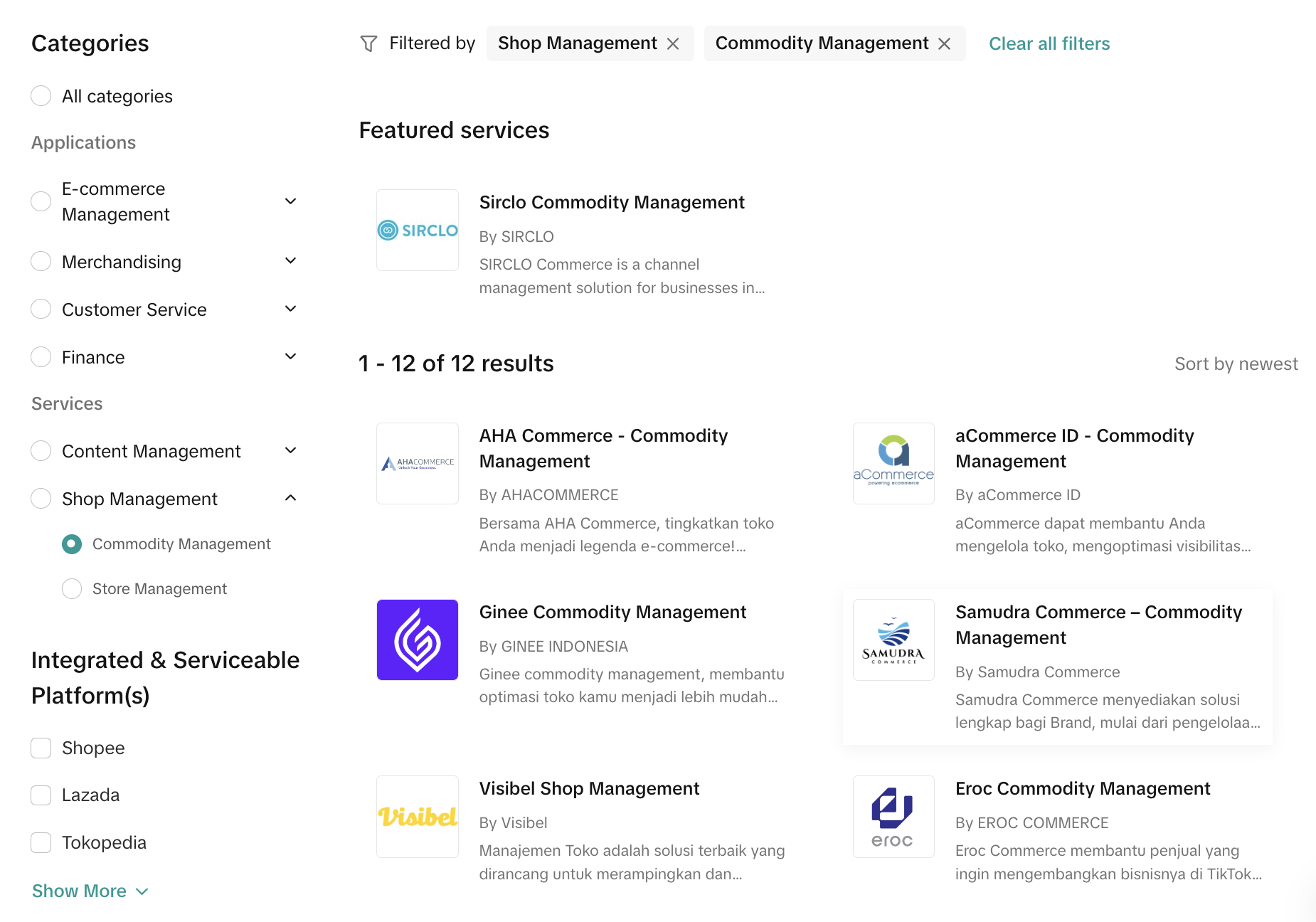This screenshot has width=1316, height=922.
Task: Select the Customer Service radio button
Action: coord(41,309)
